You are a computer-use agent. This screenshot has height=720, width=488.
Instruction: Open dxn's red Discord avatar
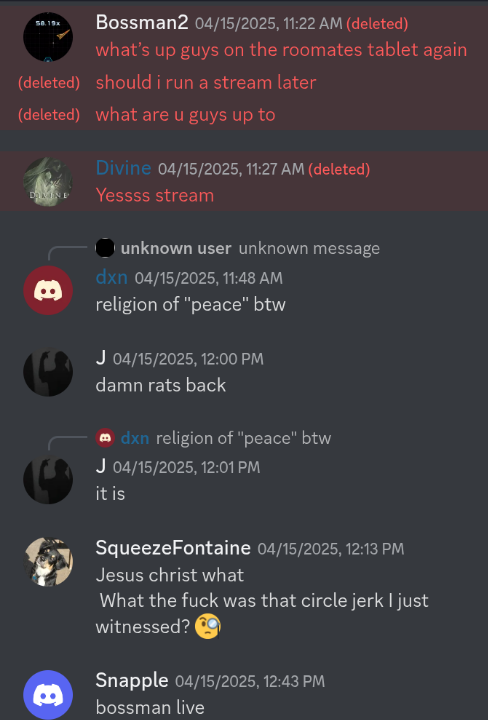point(48,290)
